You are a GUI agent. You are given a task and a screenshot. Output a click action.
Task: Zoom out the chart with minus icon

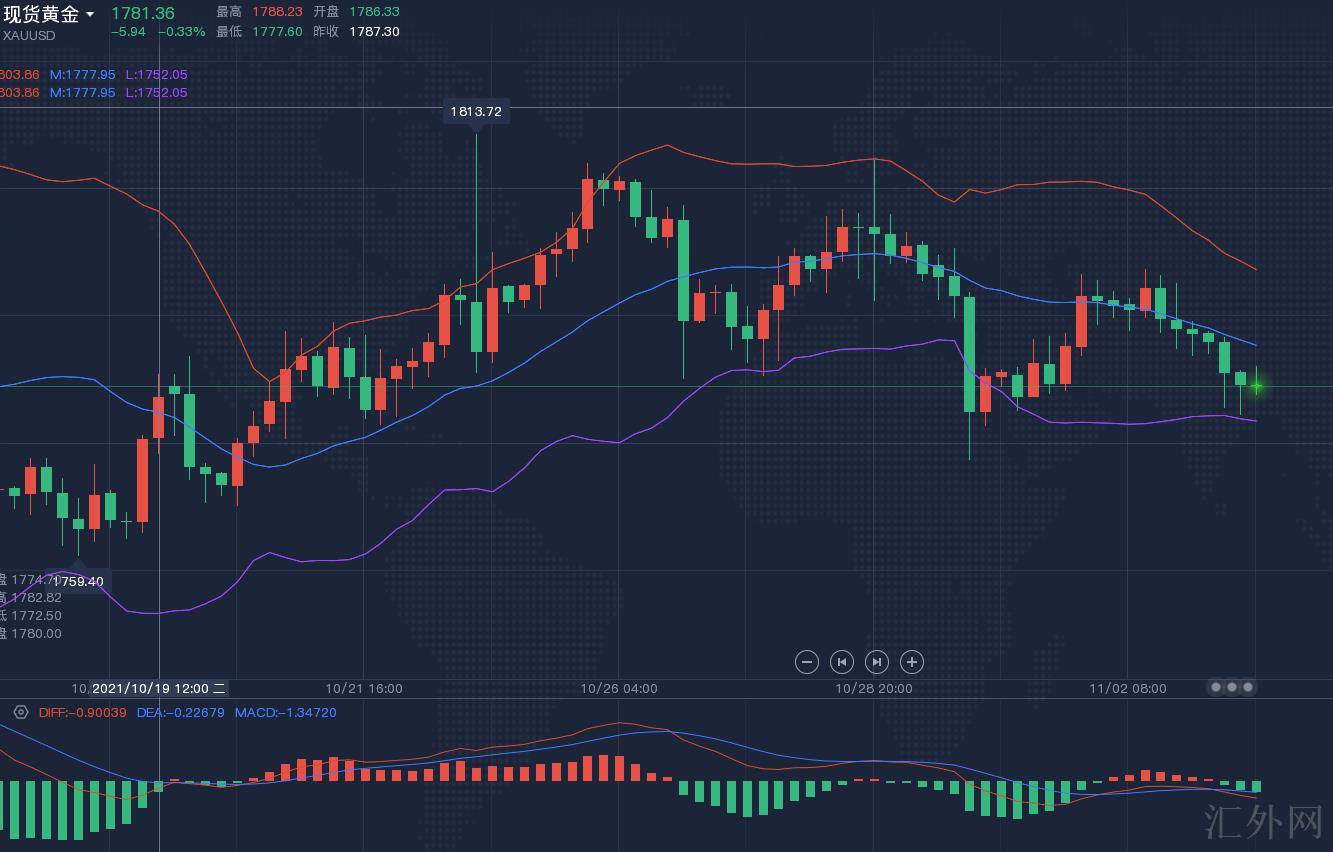tap(807, 662)
